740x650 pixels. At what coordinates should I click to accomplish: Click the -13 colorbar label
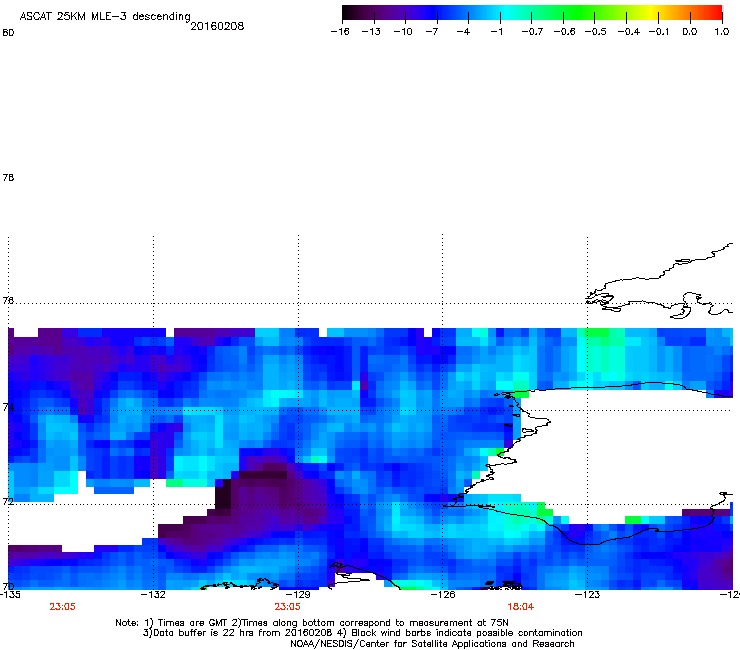click(x=371, y=32)
